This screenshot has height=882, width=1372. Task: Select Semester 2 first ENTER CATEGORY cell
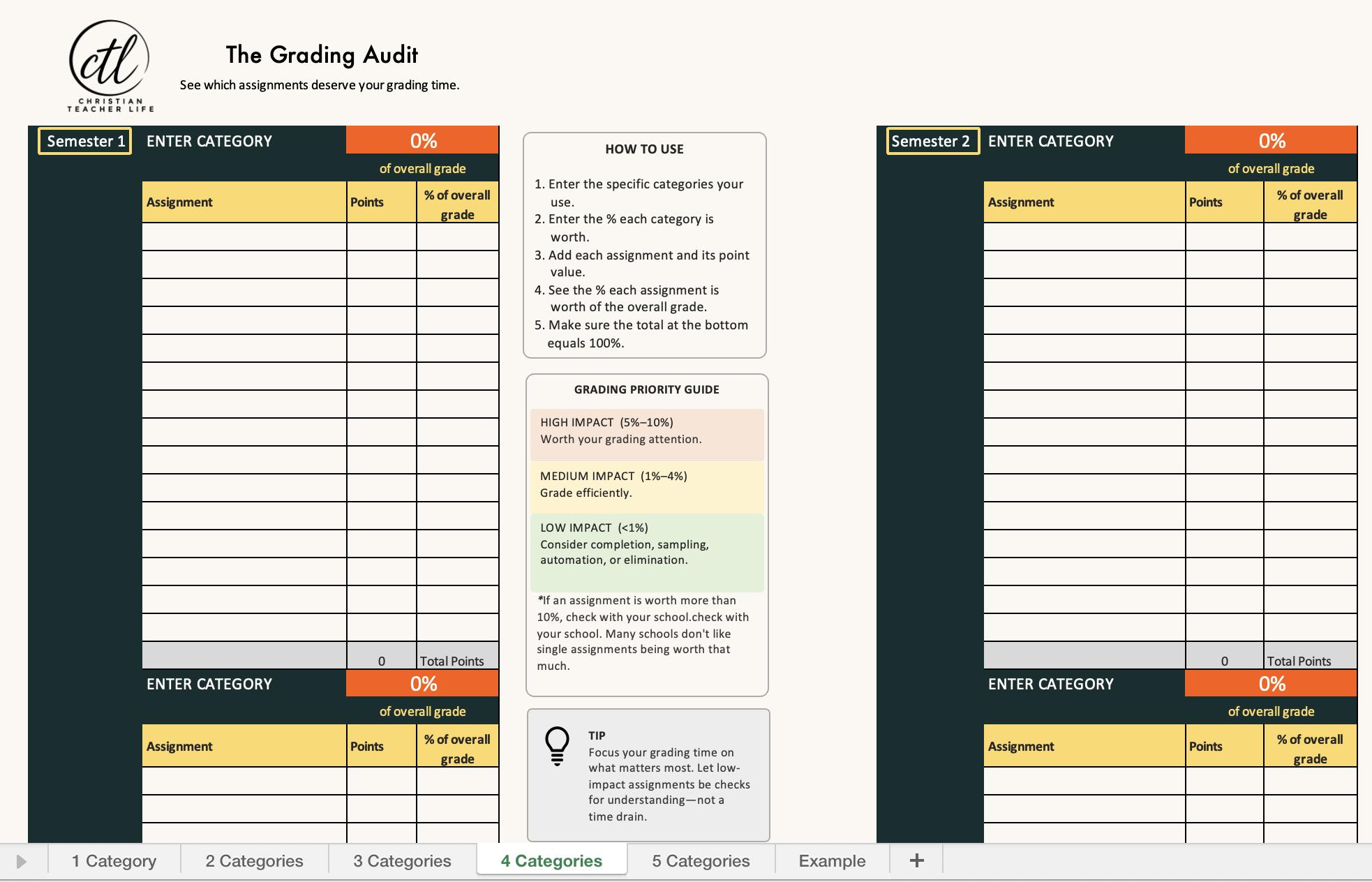1084,141
